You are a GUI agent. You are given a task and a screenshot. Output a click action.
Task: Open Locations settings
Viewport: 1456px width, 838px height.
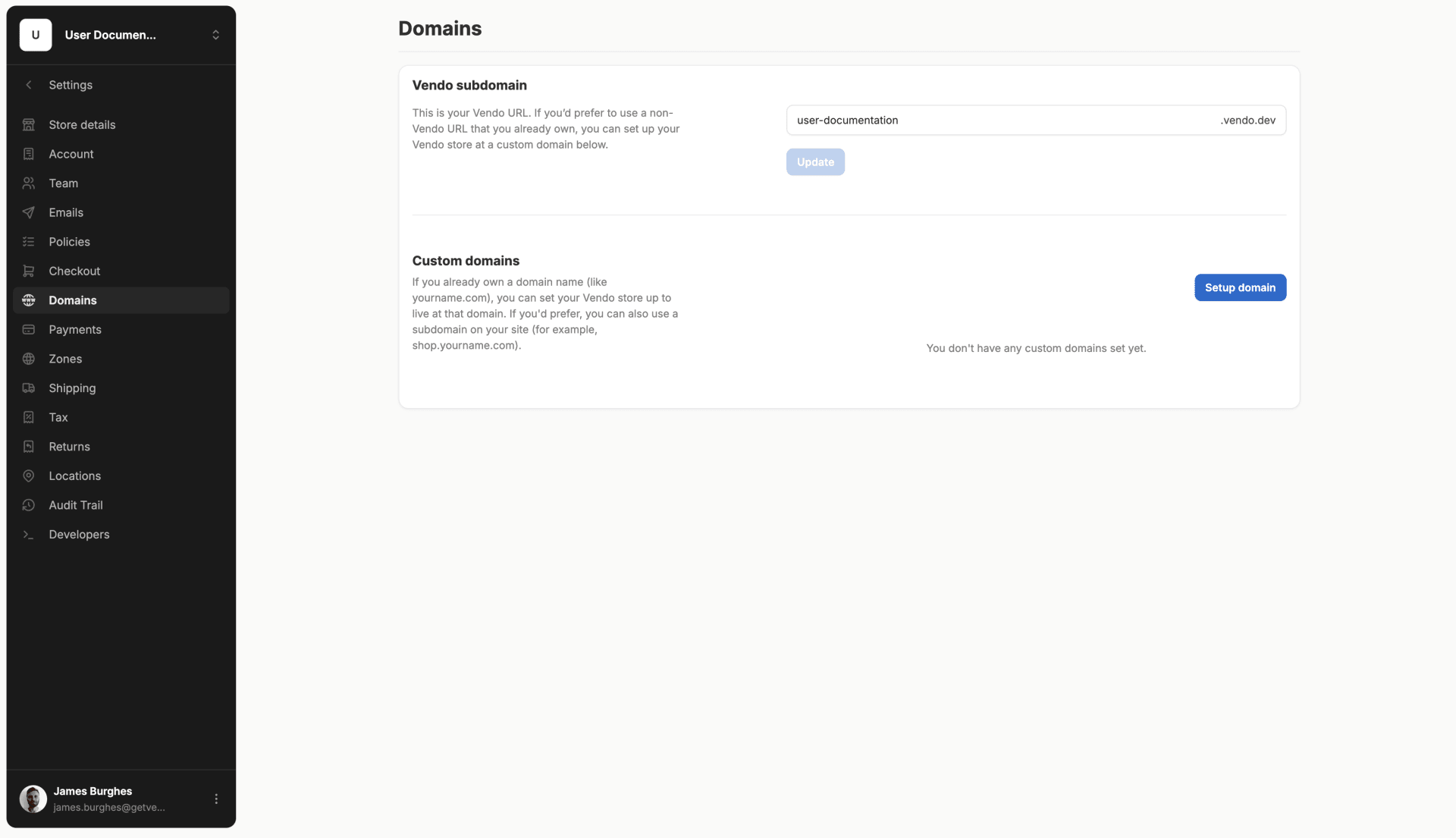point(121,476)
